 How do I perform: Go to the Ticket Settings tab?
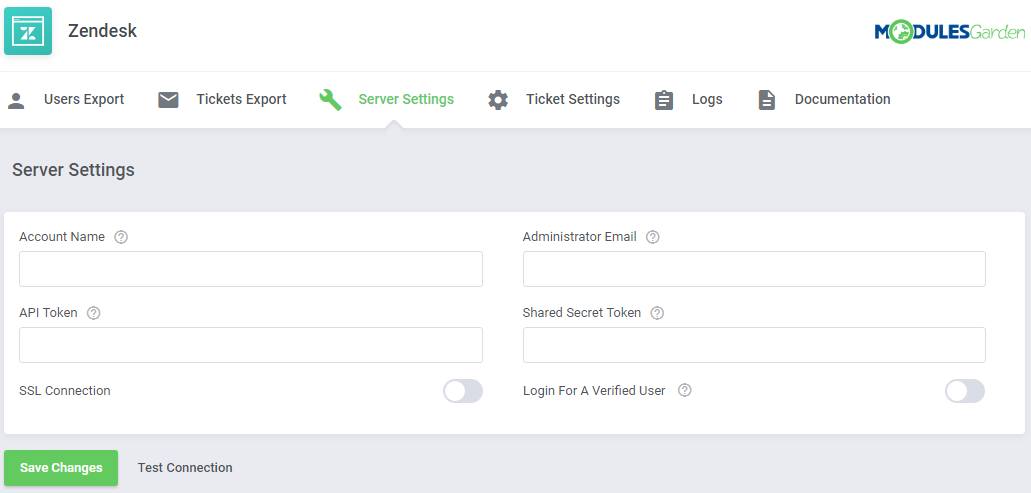click(573, 99)
